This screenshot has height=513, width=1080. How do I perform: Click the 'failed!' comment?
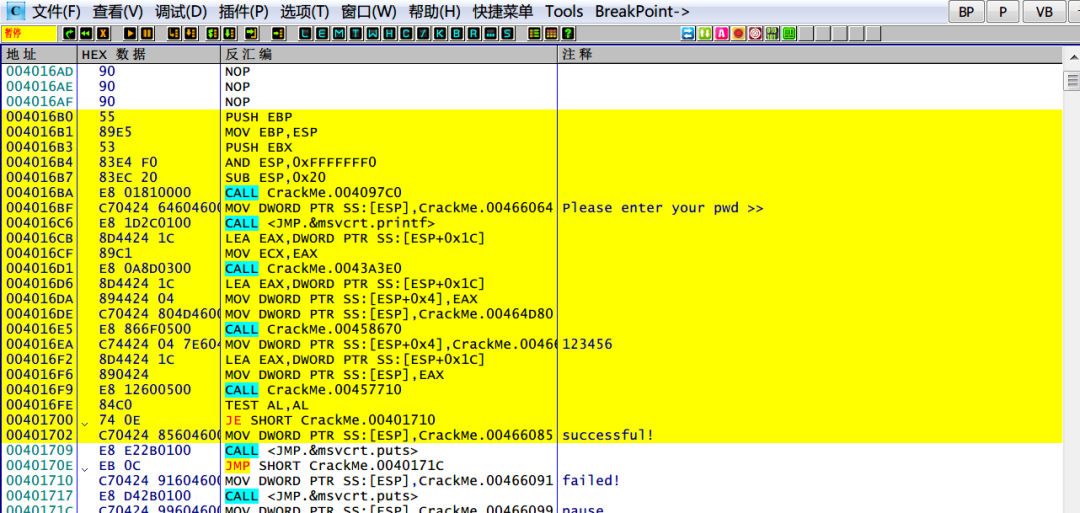click(591, 481)
